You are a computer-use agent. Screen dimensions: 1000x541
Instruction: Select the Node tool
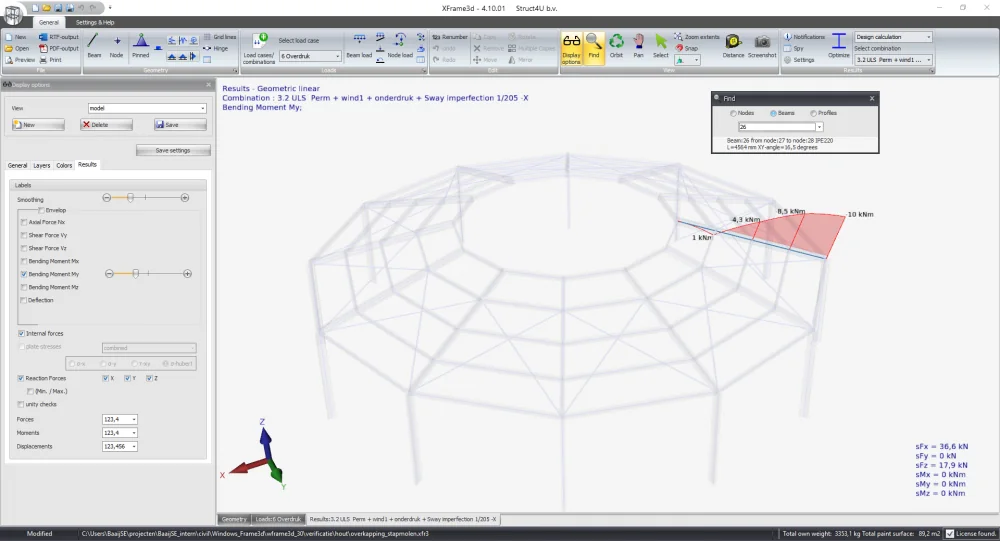click(116, 46)
